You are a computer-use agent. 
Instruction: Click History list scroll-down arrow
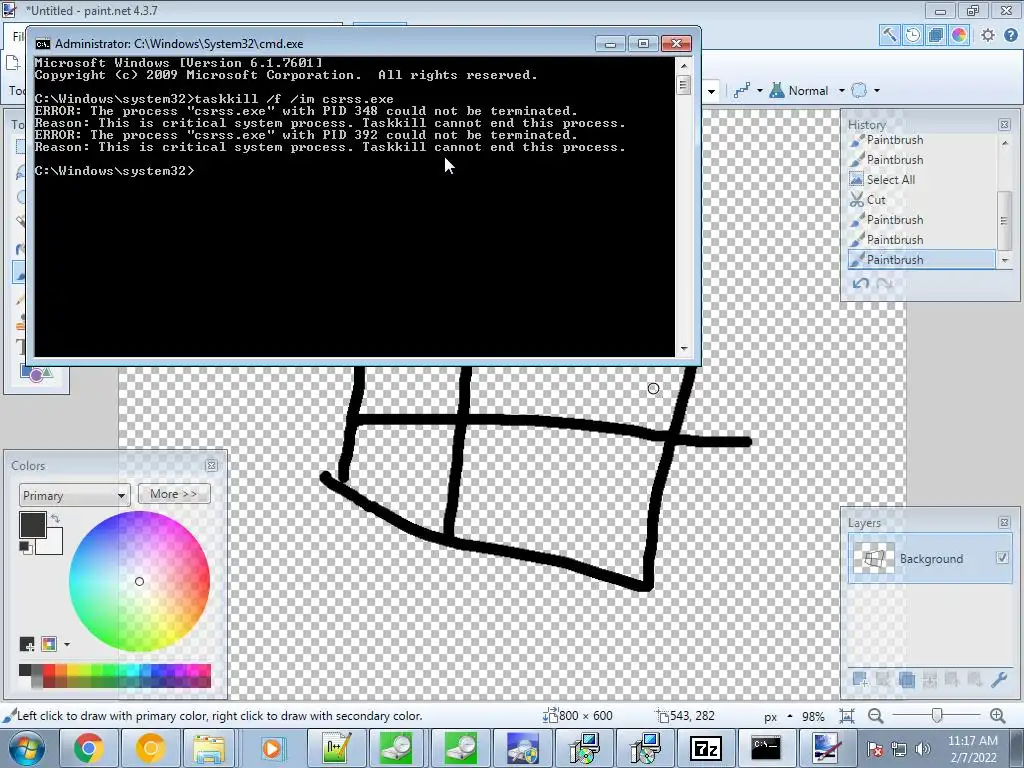1004,260
